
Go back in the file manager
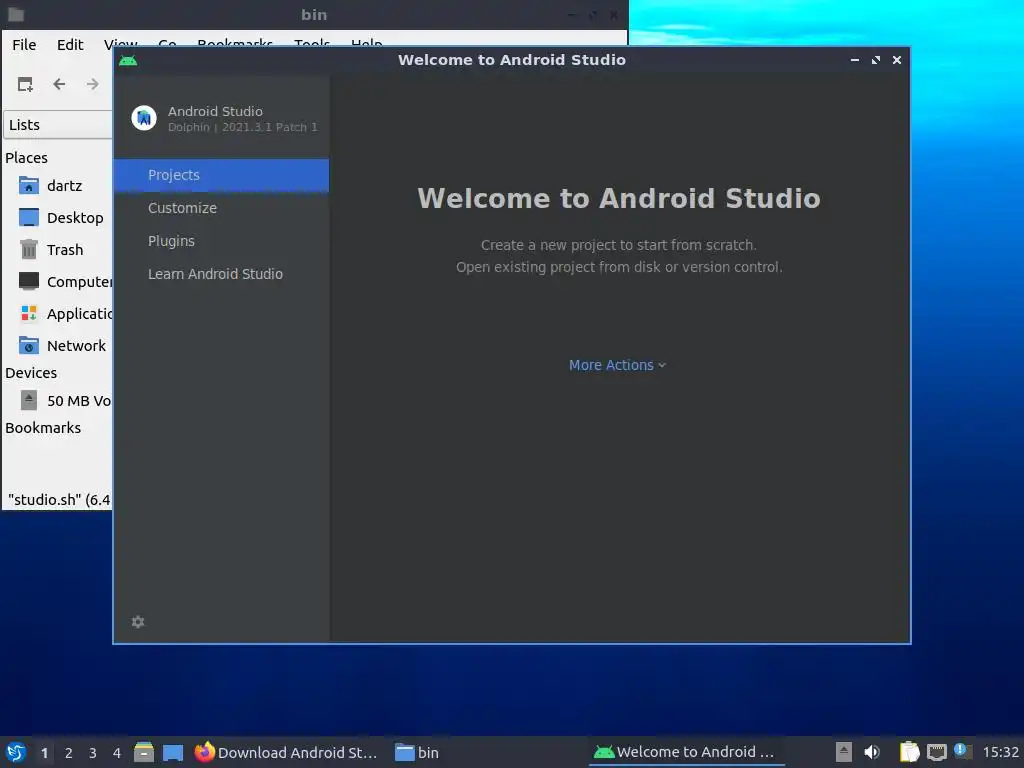click(x=59, y=84)
